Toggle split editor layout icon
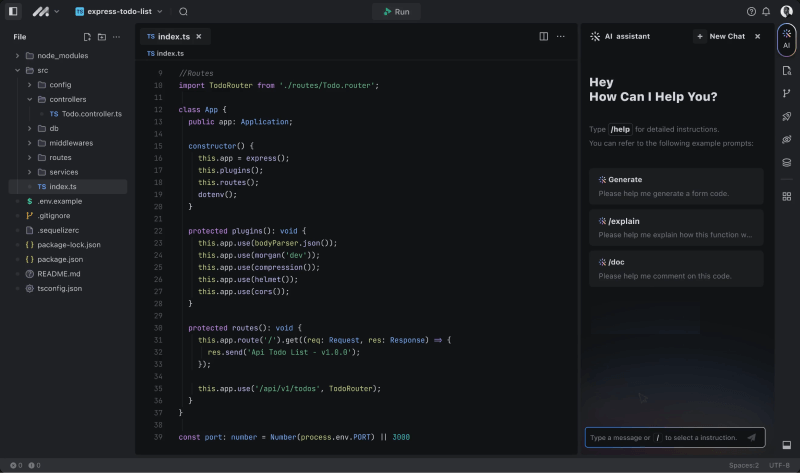This screenshot has width=800, height=473. [x=544, y=36]
